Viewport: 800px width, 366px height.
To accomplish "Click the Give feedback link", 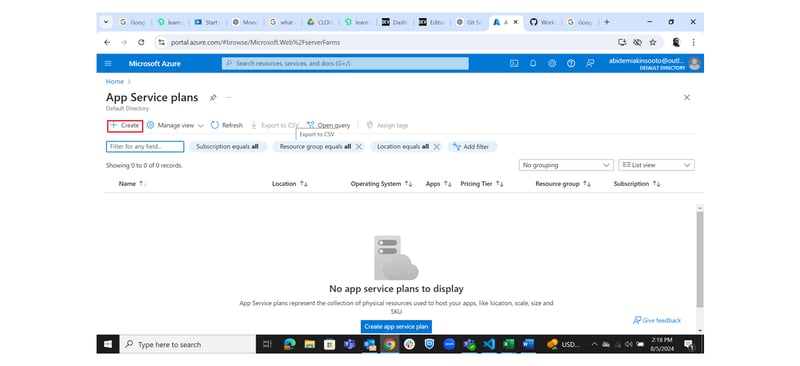I will coord(657,320).
